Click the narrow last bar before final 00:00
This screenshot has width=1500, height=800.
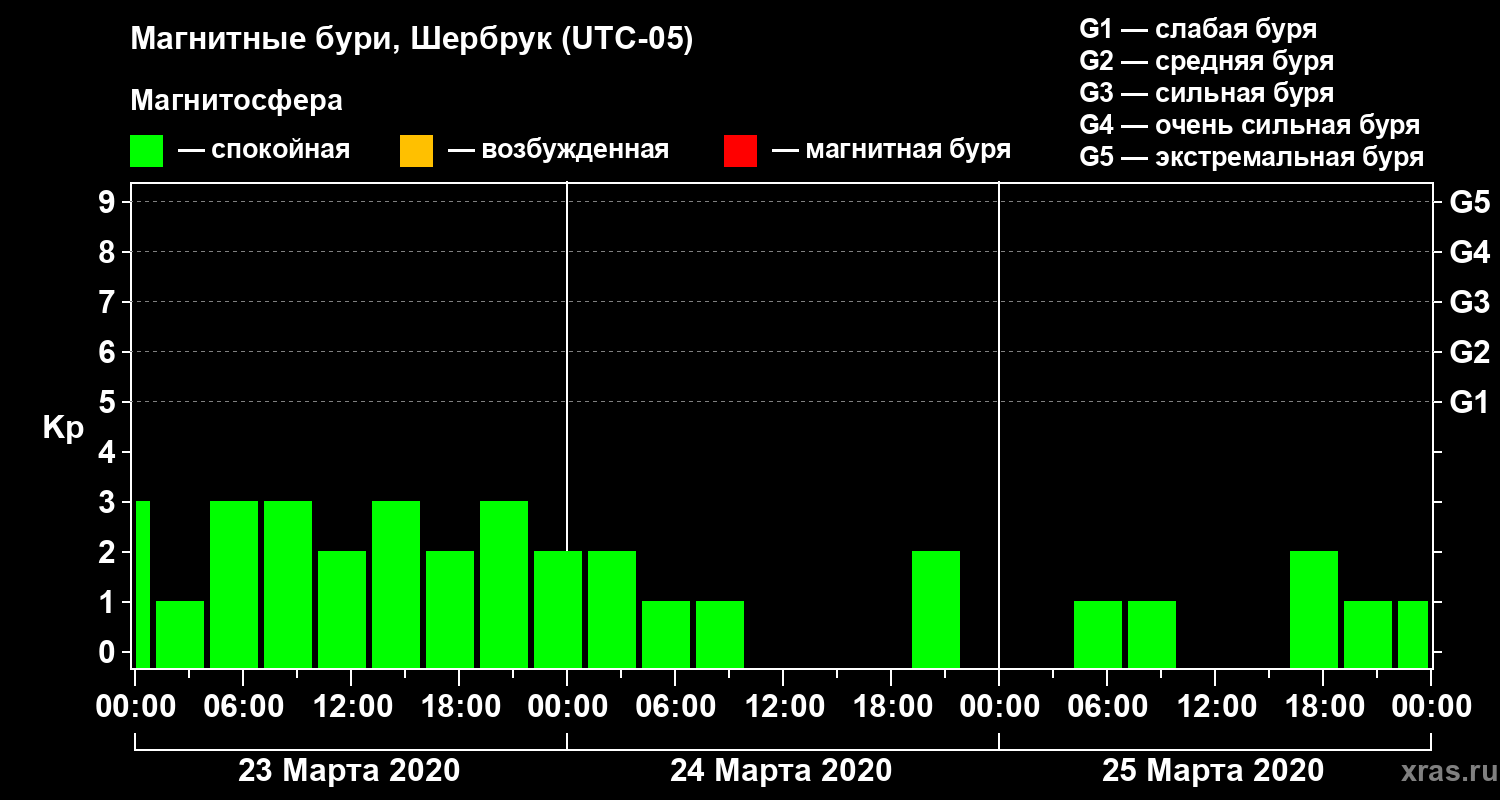tap(1413, 634)
